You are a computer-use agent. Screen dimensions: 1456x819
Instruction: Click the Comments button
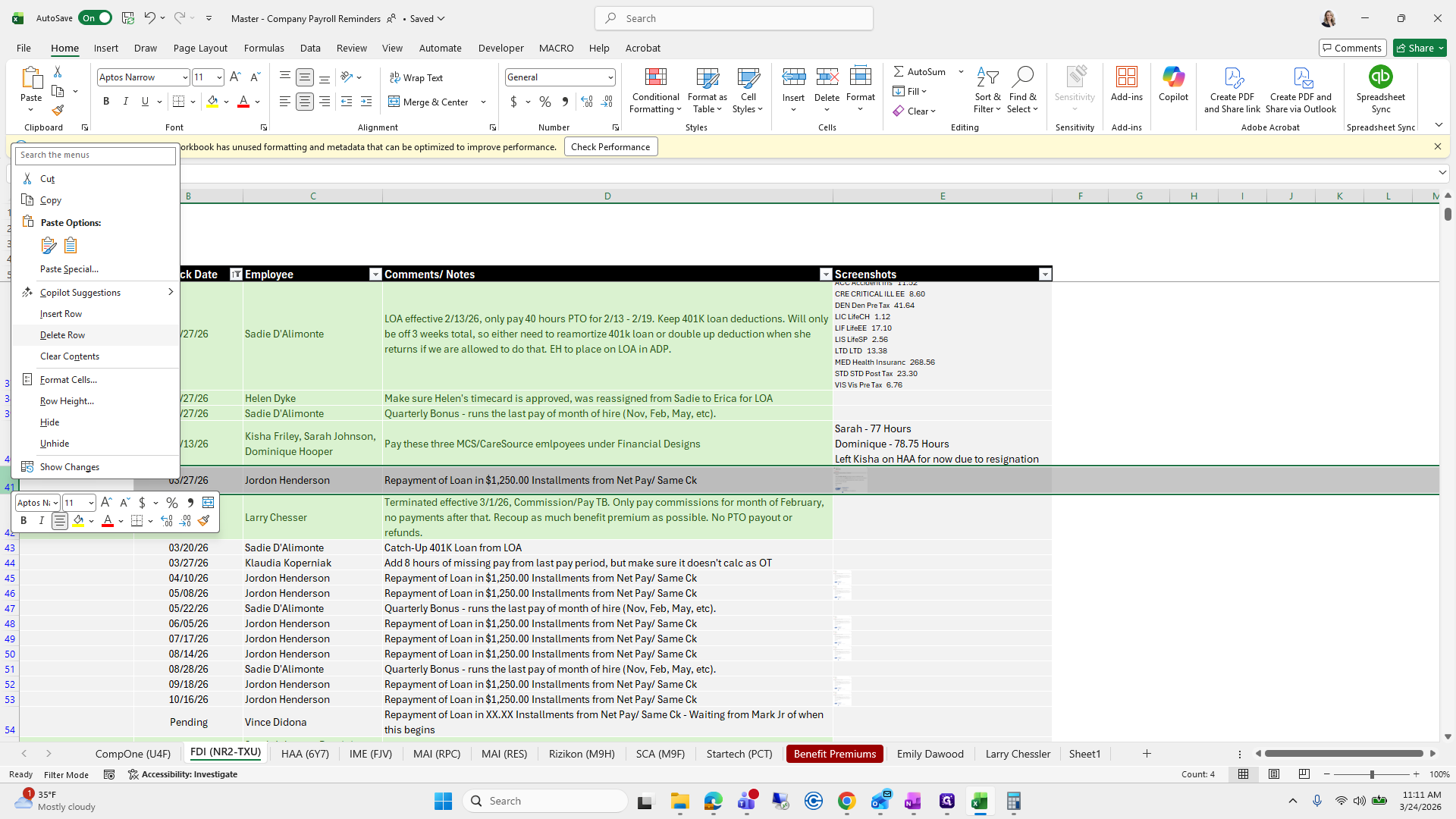pos(1352,48)
